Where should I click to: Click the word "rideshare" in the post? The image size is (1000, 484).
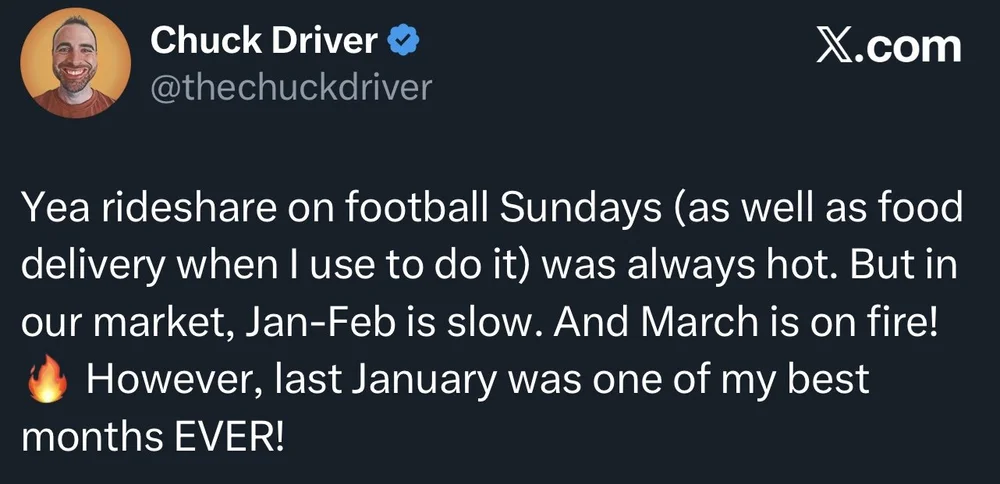click(155, 211)
